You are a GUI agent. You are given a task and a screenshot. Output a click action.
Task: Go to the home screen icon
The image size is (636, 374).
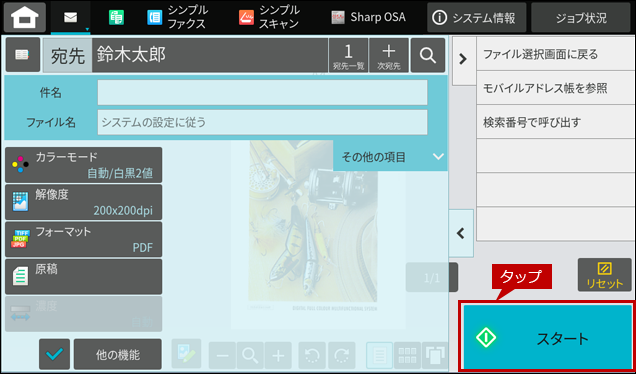pyautogui.click(x=25, y=17)
